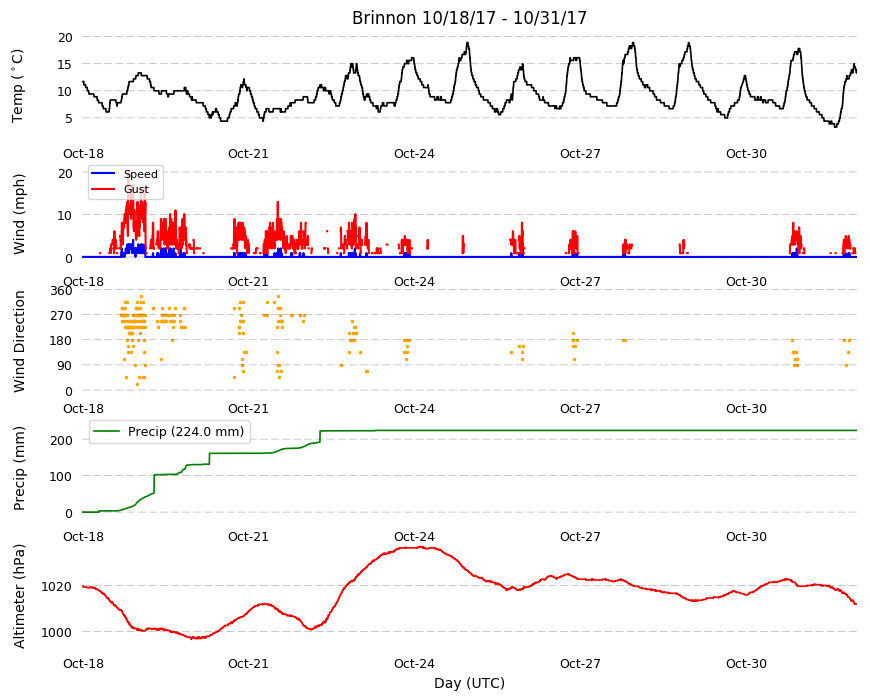Image resolution: width=870 pixels, height=700 pixels.
Task: Click the Day (UTC) x-axis label
Action: pos(469,683)
